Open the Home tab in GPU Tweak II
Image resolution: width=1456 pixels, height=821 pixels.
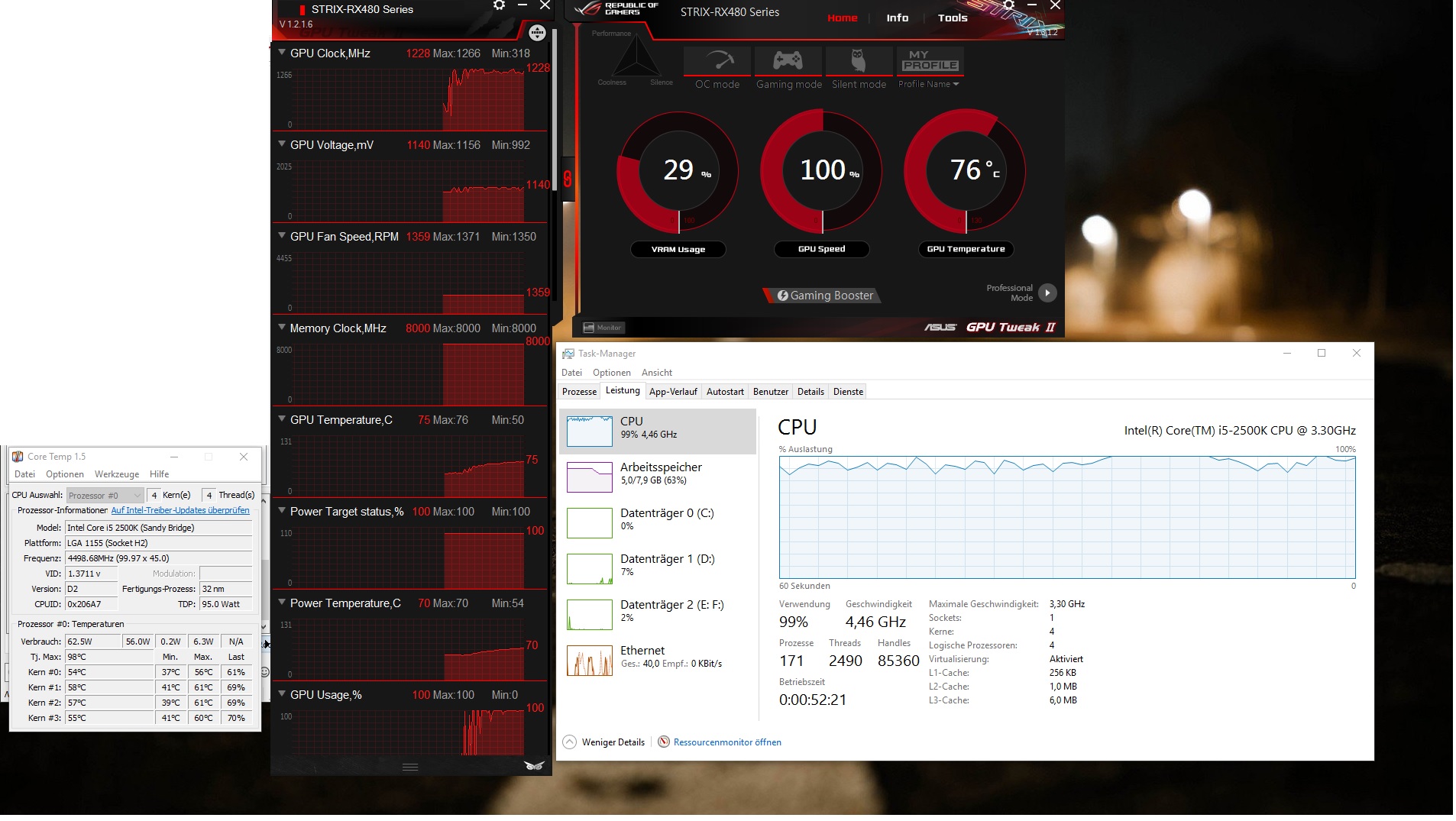pyautogui.click(x=843, y=18)
